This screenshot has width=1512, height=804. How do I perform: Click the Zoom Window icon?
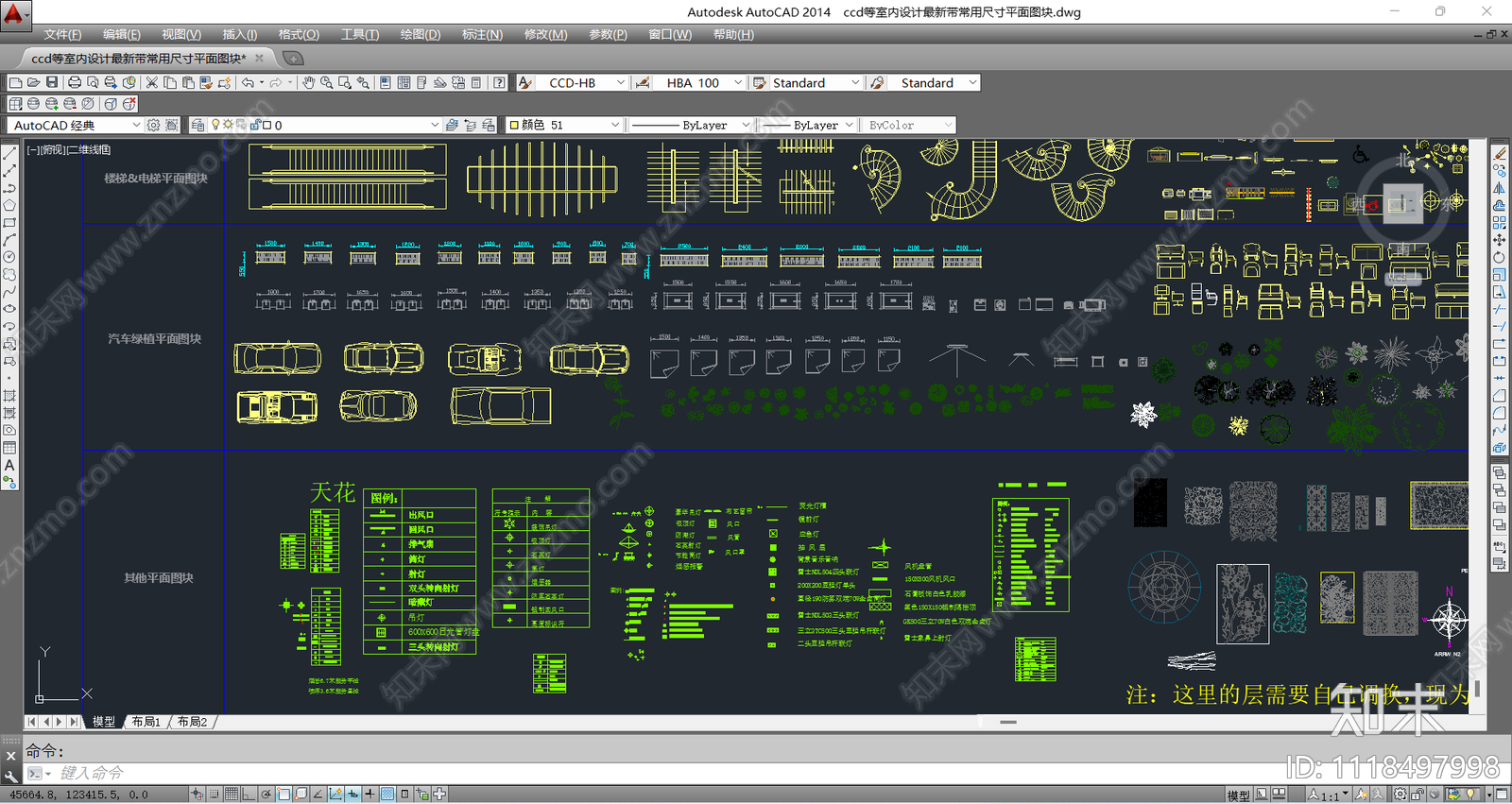345,83
